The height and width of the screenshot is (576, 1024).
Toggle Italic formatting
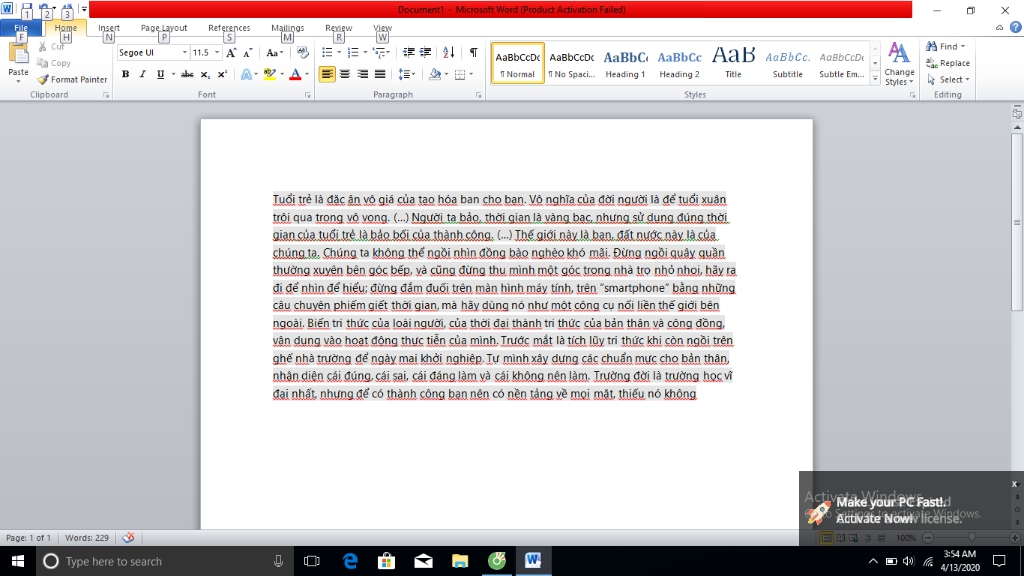142,74
